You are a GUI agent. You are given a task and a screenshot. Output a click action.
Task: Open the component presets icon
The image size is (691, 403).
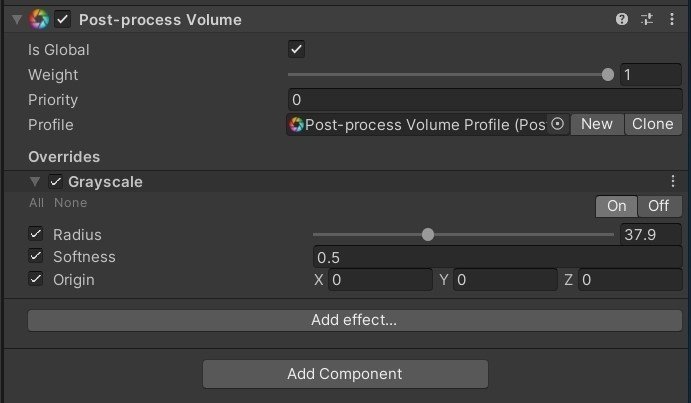coord(647,19)
